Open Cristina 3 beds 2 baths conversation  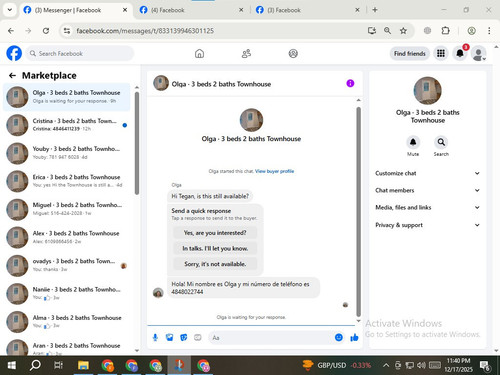tap(67, 125)
